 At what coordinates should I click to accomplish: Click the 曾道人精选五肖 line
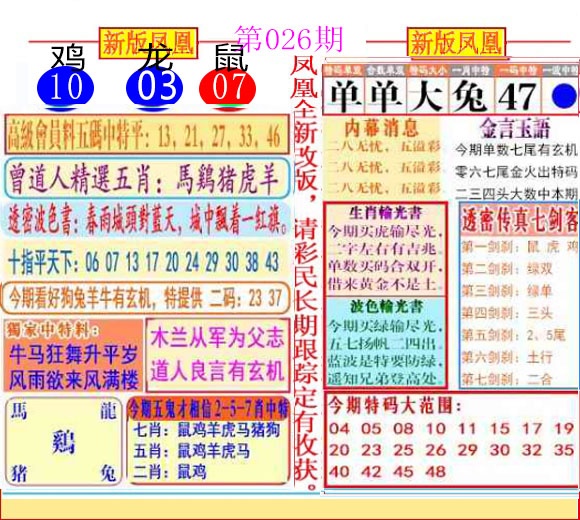[x=147, y=179]
